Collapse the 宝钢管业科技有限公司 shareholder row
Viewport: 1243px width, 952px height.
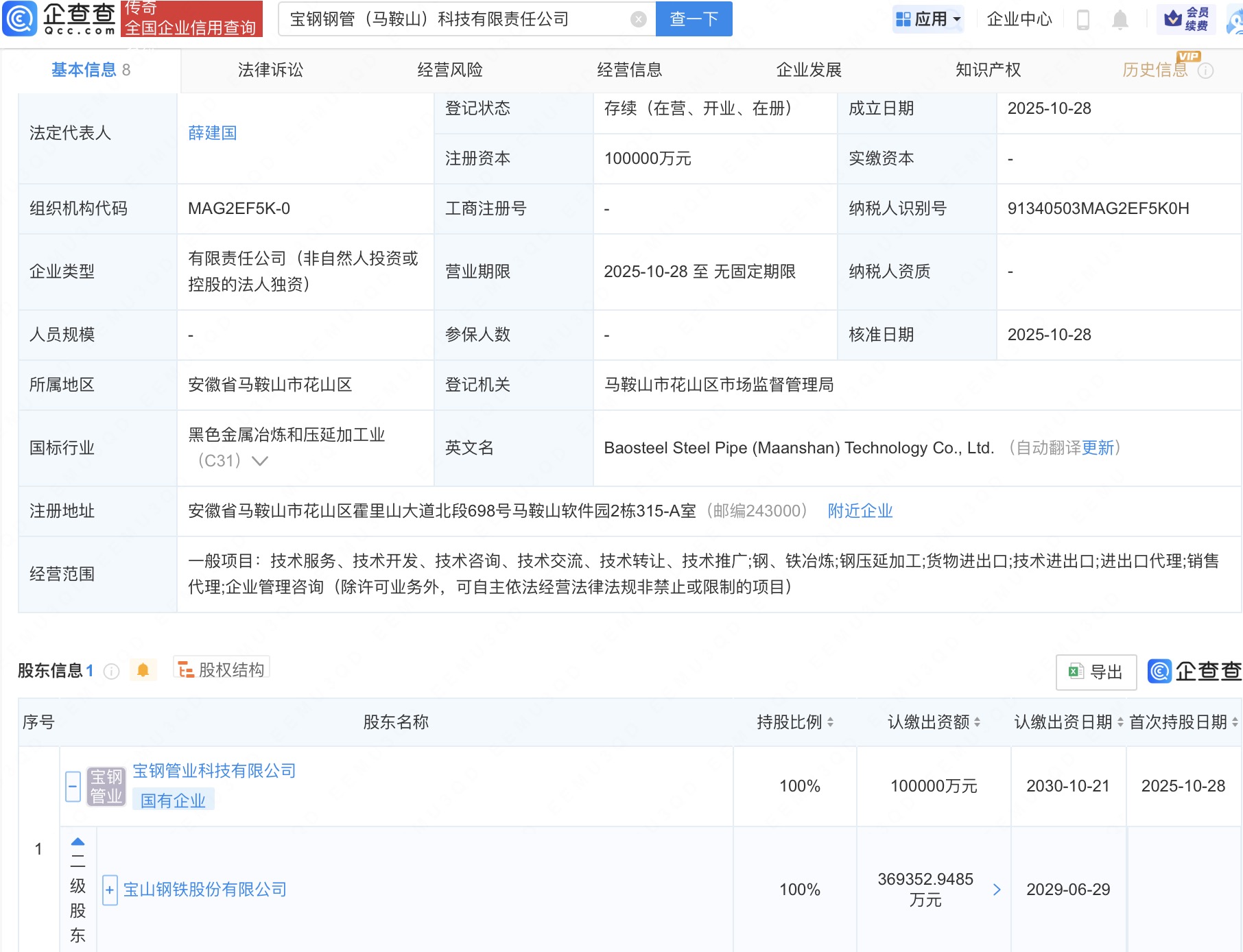pyautogui.click(x=73, y=786)
